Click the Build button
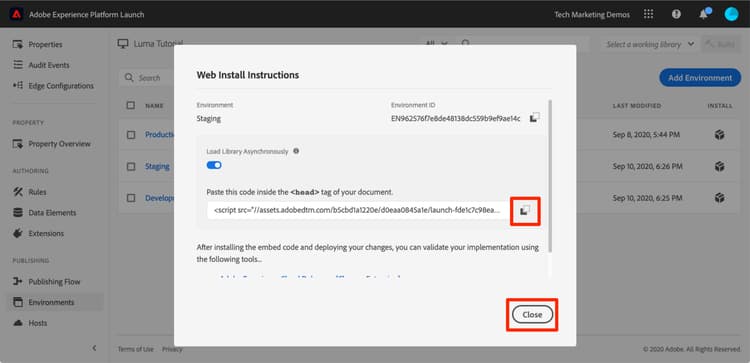The image size is (750, 363). 721,44
